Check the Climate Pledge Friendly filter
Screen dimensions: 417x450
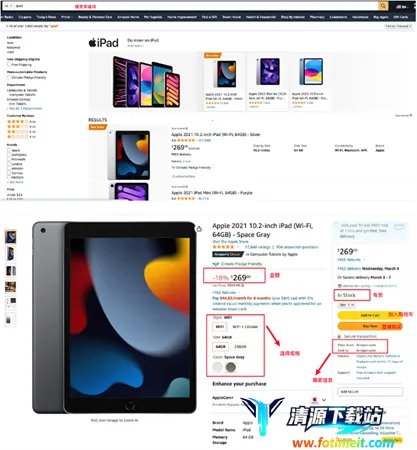coord(9,77)
